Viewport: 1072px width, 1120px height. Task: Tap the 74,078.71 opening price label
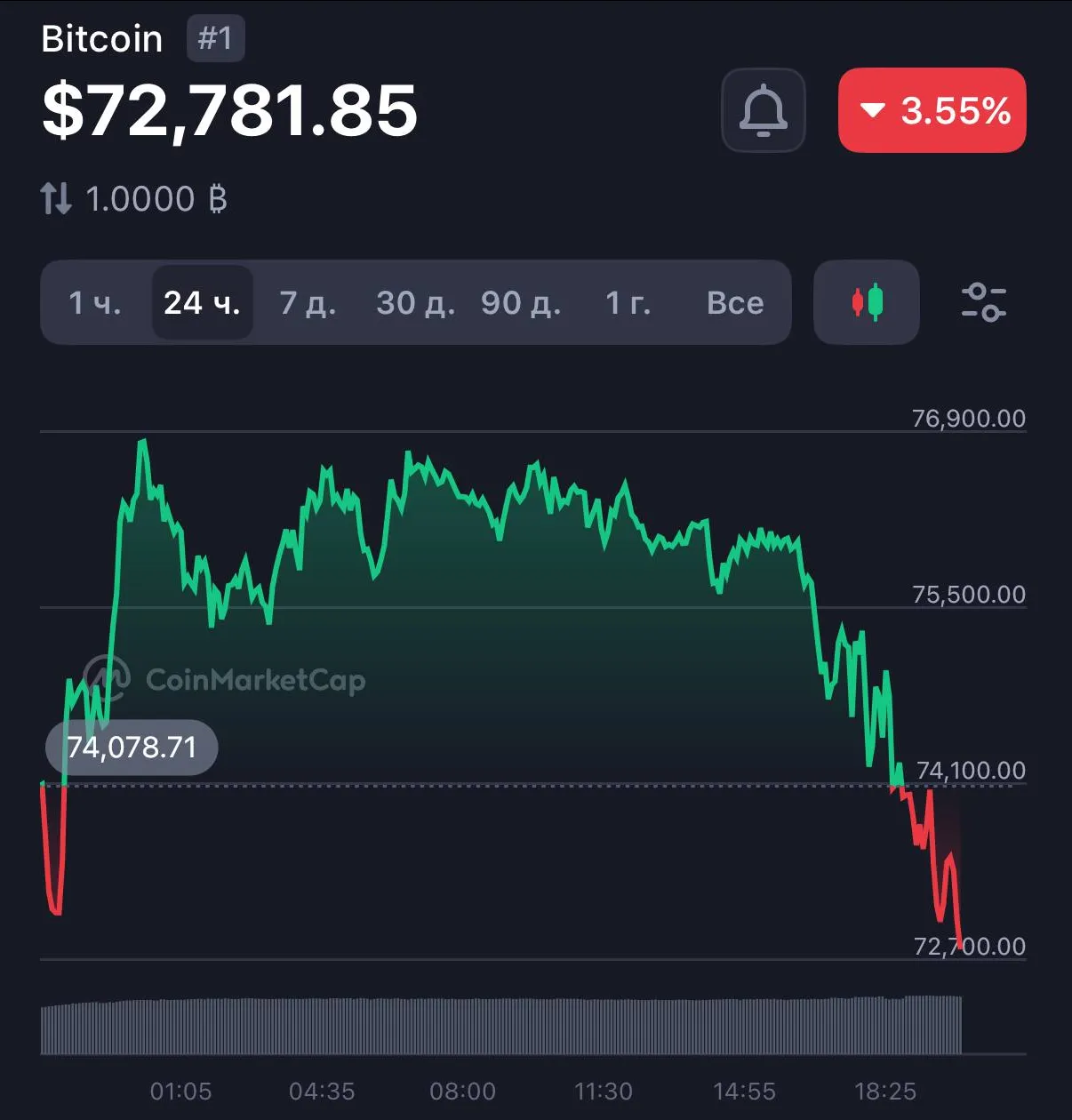pos(132,748)
